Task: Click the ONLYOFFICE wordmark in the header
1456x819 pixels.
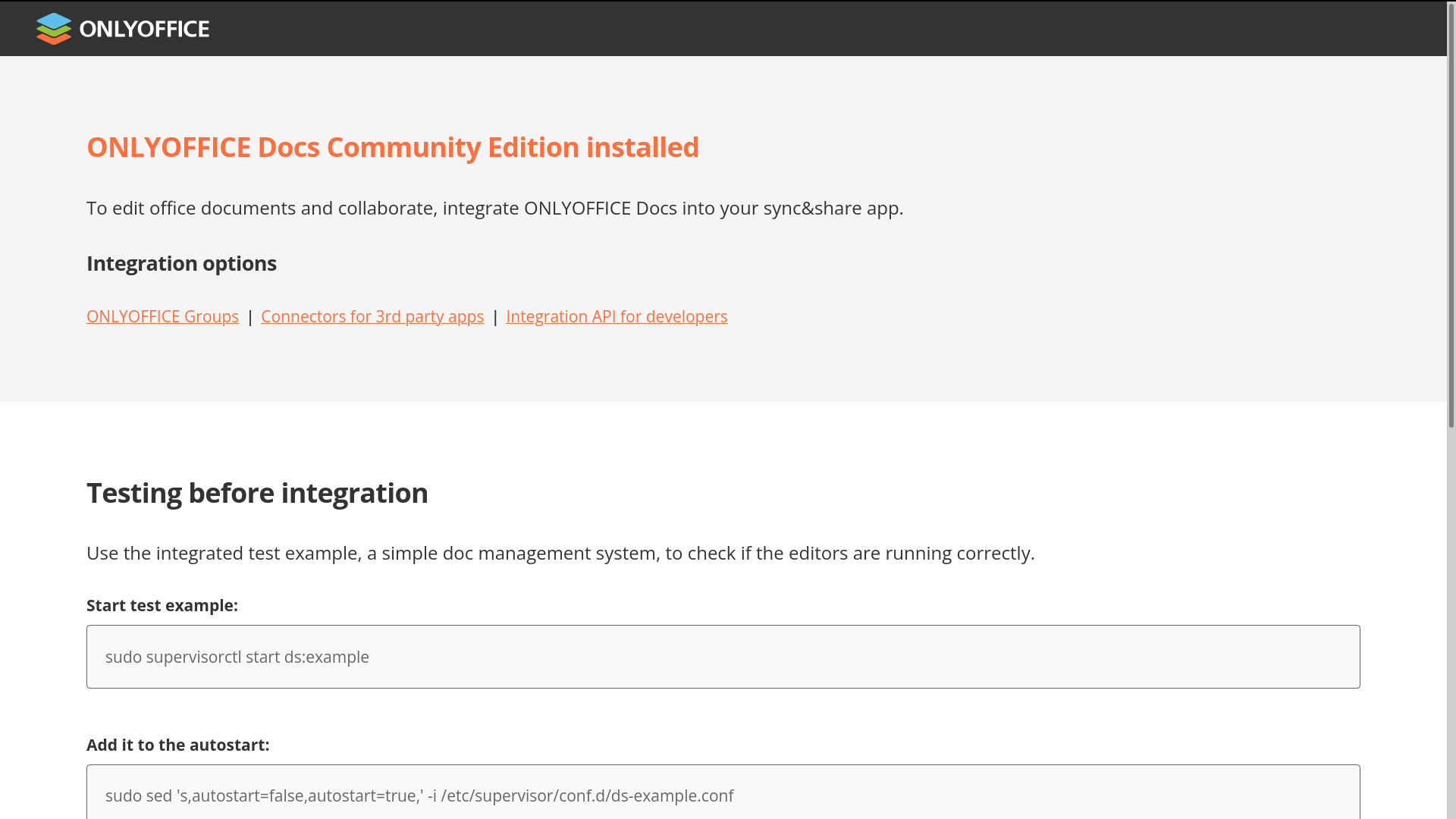Action: (144, 29)
